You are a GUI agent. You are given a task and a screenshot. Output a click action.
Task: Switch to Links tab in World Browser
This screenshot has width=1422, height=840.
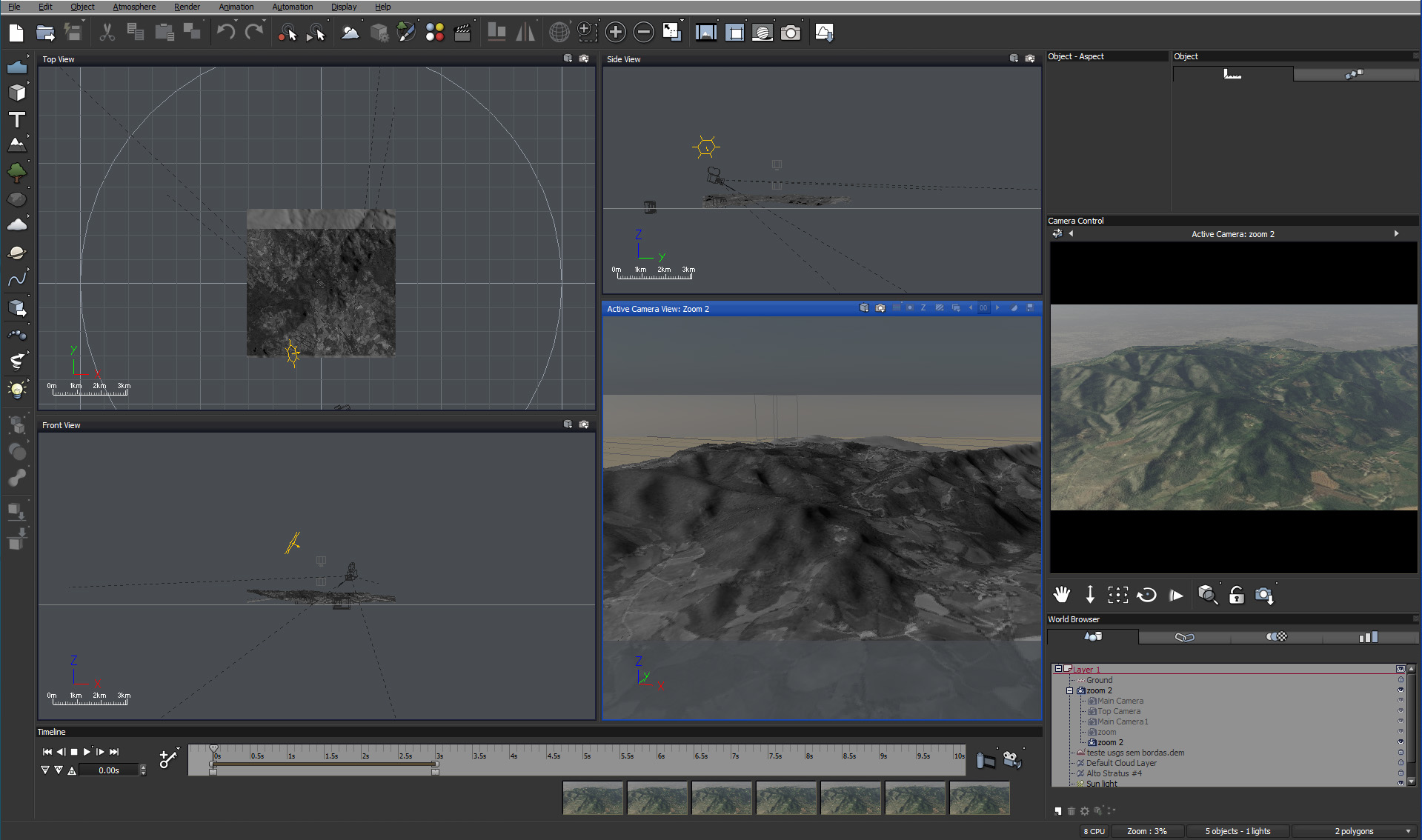1184,637
